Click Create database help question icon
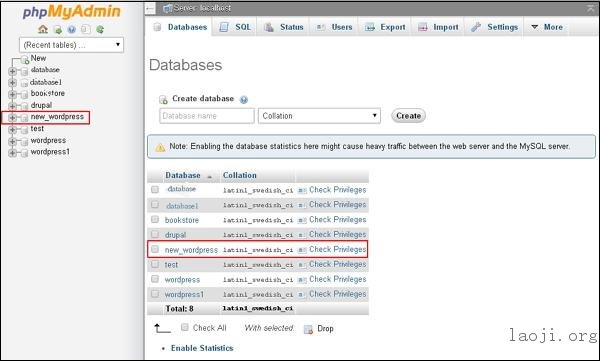Image resolution: width=600 pixels, height=361 pixels. point(243,100)
